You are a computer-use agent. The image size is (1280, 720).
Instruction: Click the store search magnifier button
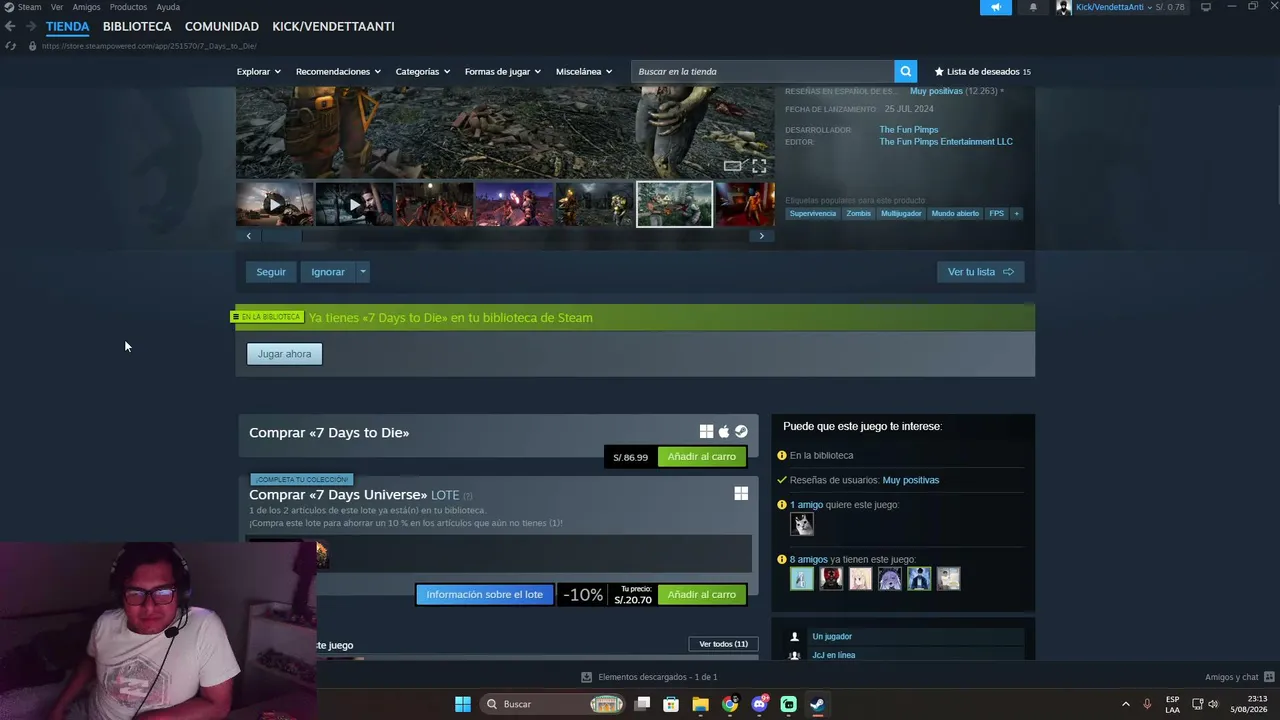[x=905, y=71]
